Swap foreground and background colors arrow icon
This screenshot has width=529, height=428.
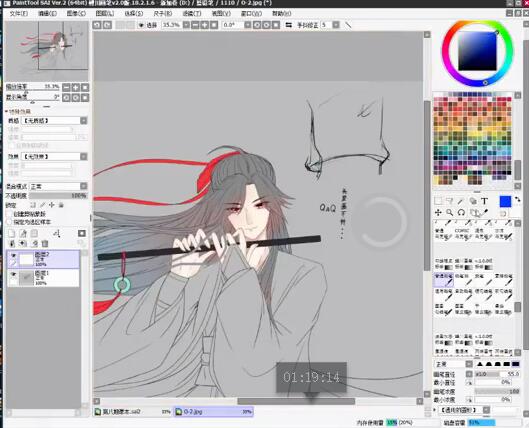(x=517, y=200)
